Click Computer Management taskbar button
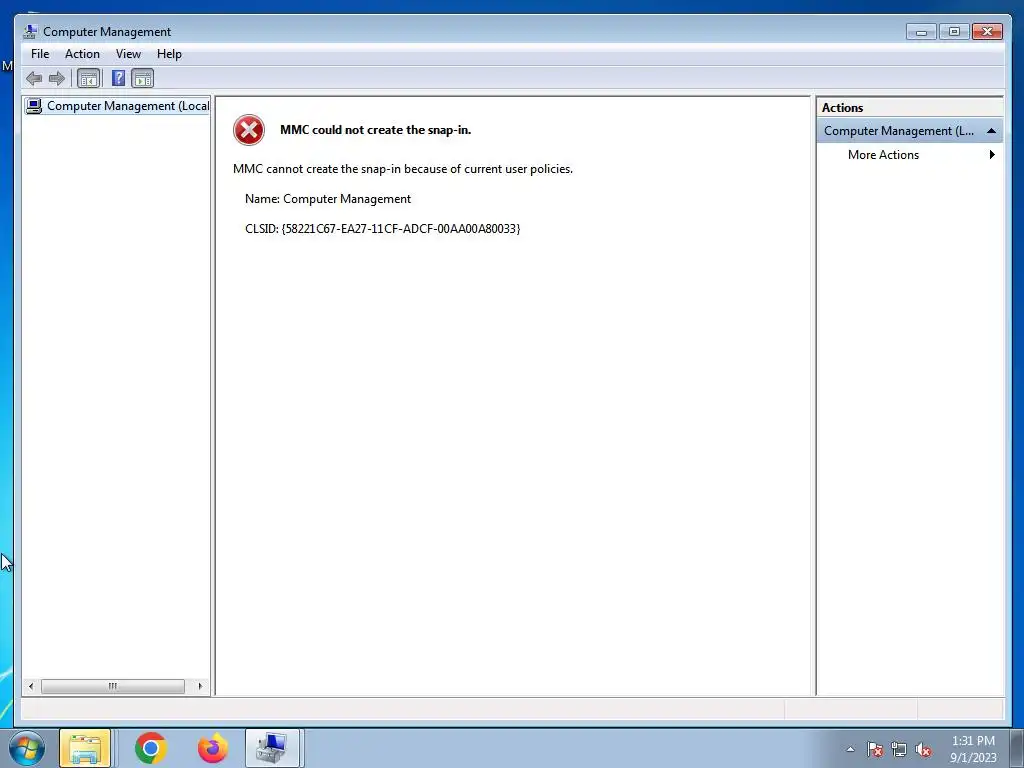1024x768 pixels. pos(272,748)
